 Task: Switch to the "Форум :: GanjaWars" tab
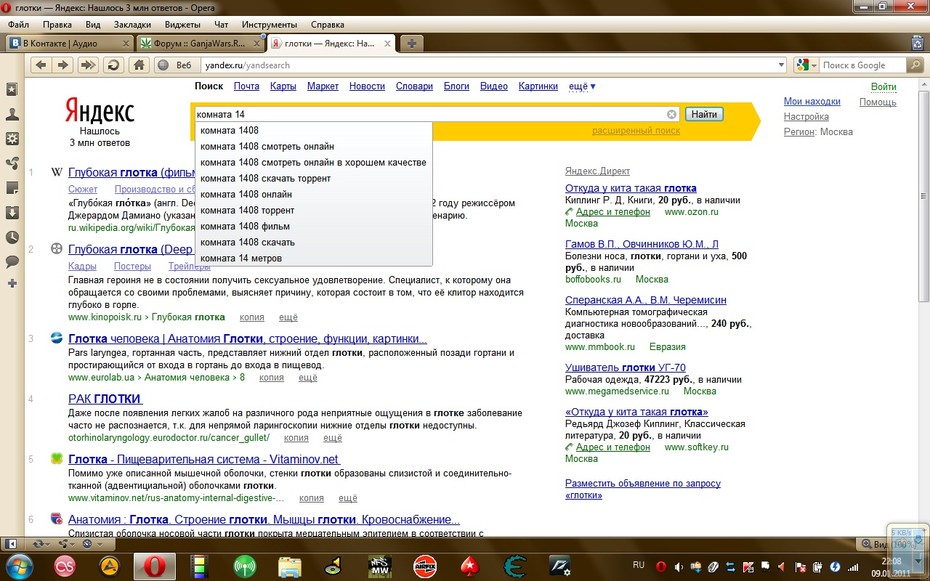200,43
